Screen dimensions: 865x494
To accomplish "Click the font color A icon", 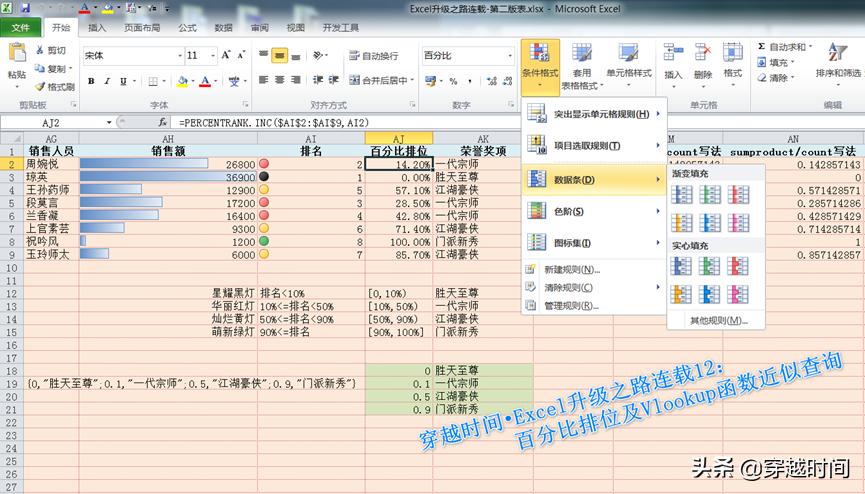I will 205,81.
